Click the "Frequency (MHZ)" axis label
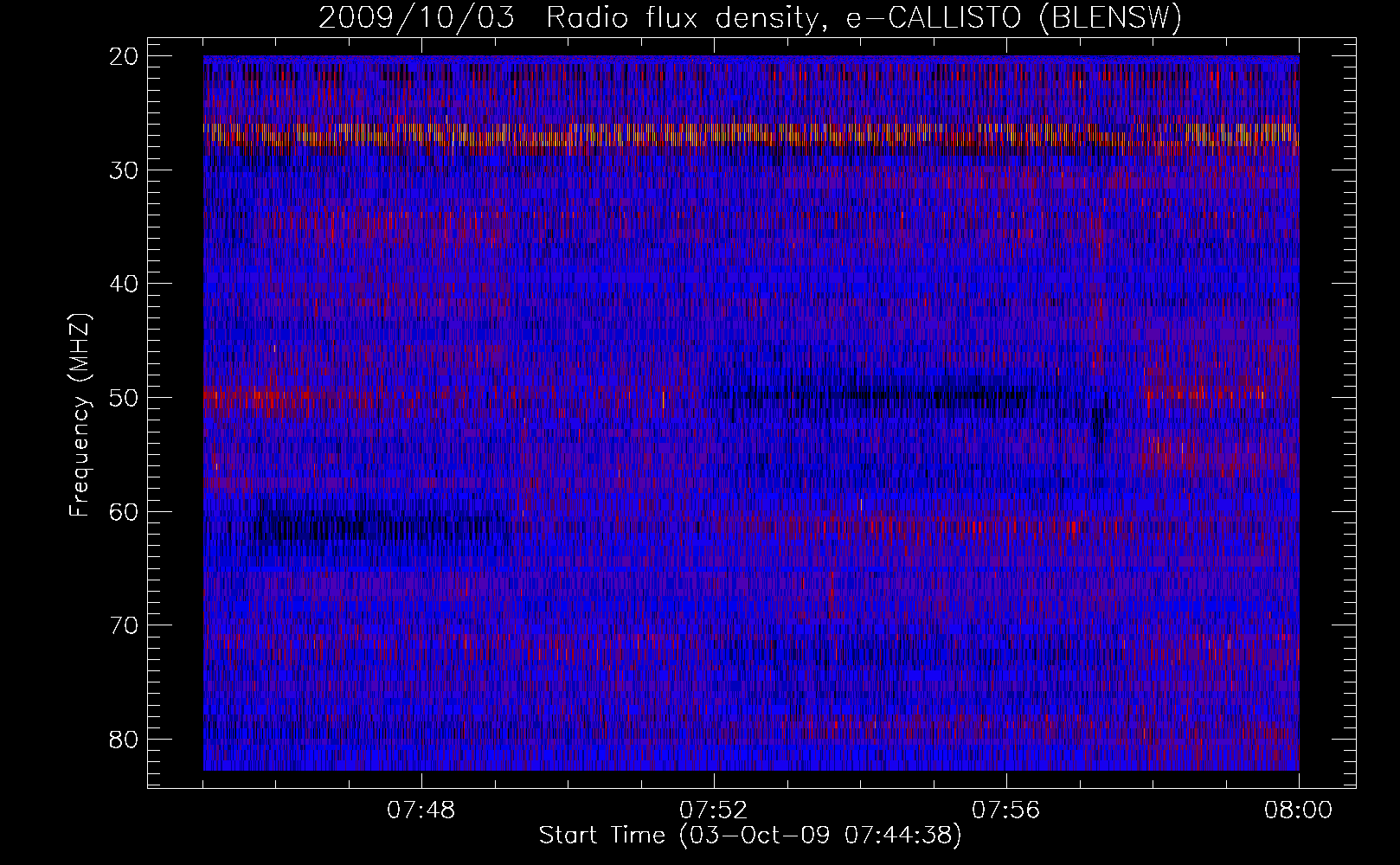 80,415
